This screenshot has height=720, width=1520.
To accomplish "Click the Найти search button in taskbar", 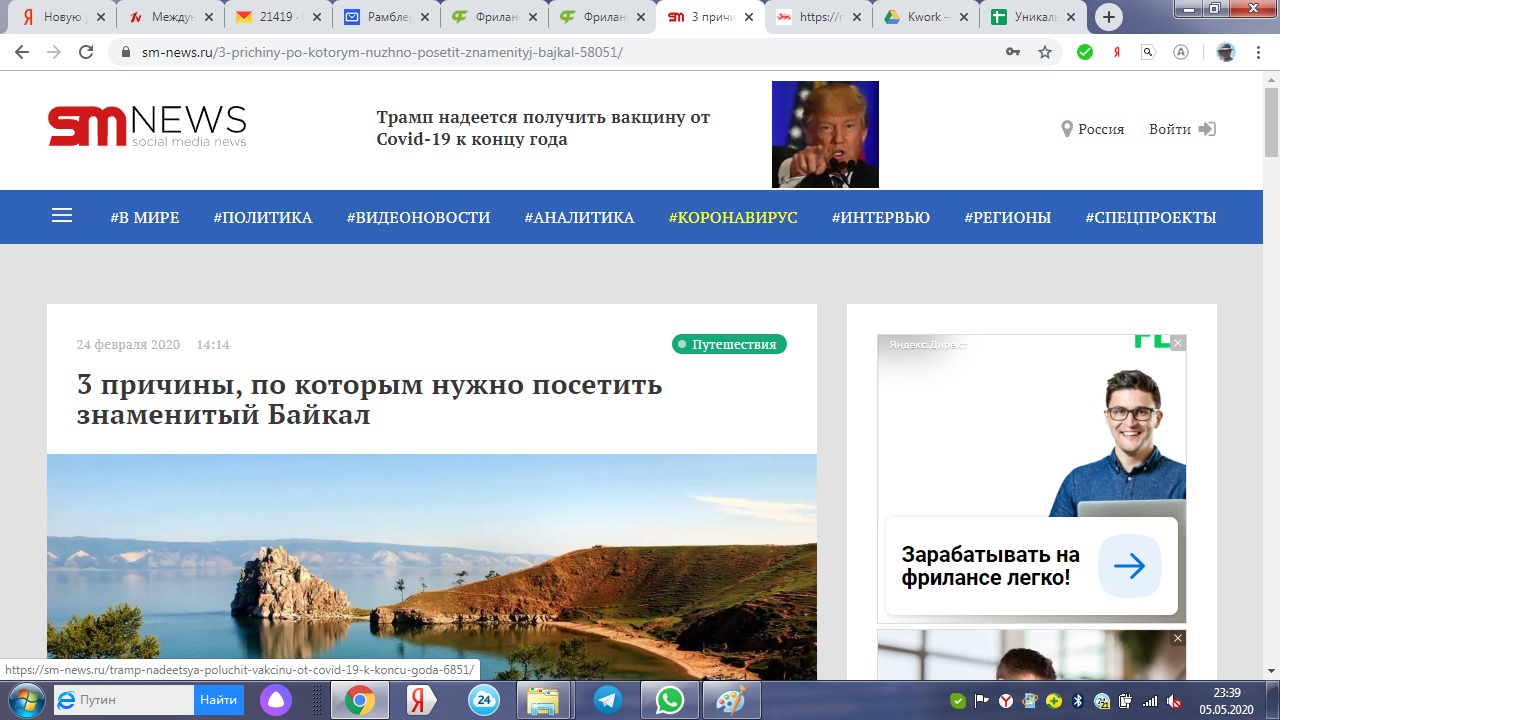I will click(219, 700).
